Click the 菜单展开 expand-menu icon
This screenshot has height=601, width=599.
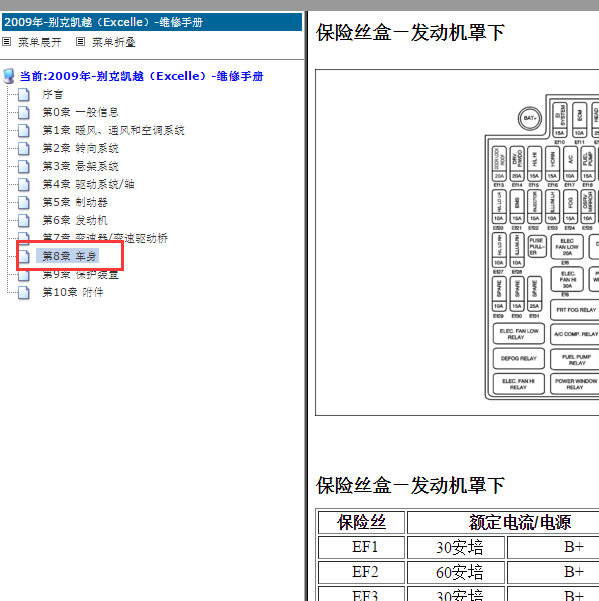coord(7,42)
